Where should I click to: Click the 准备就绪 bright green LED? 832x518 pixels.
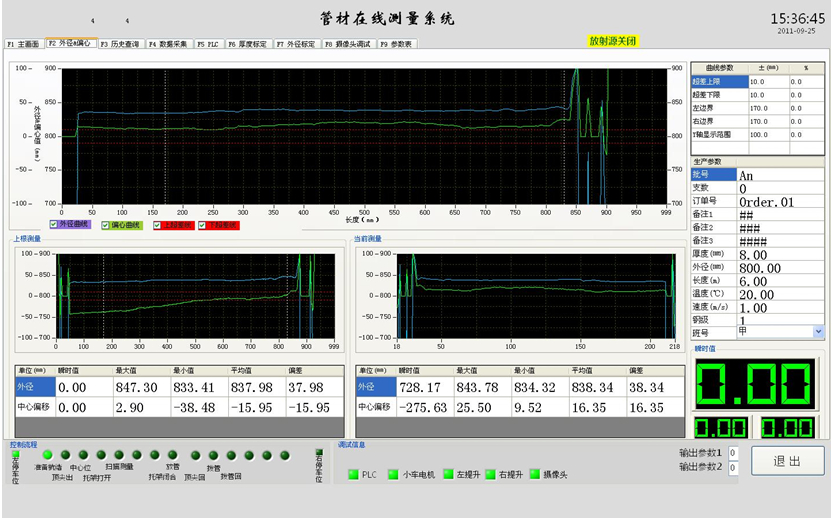48,455
